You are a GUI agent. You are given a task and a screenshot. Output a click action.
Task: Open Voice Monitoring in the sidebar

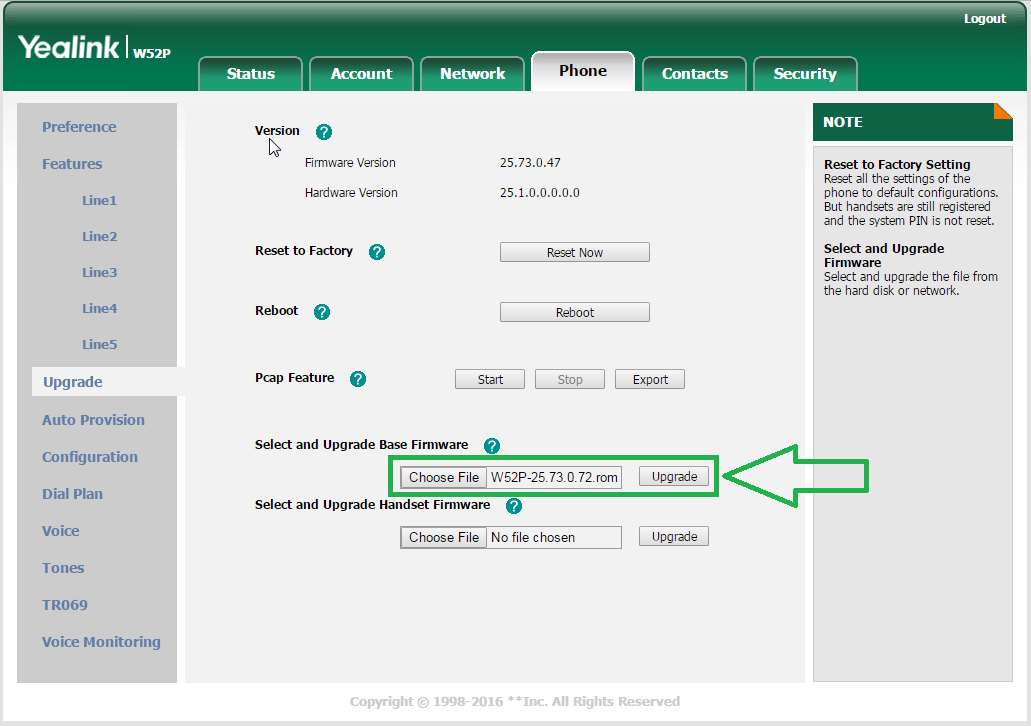tap(101, 642)
